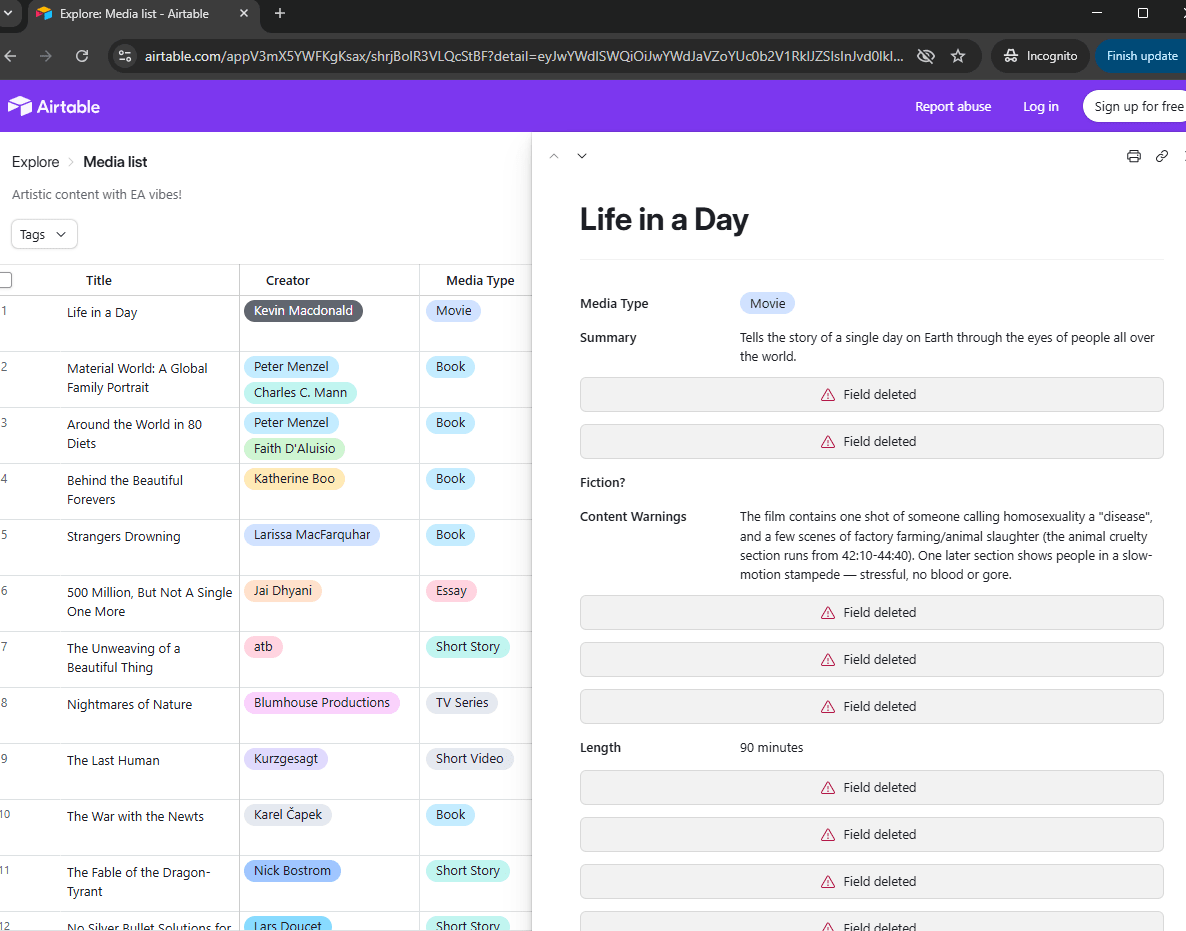Open the tab search dropdown arrow

[x=9, y=13]
